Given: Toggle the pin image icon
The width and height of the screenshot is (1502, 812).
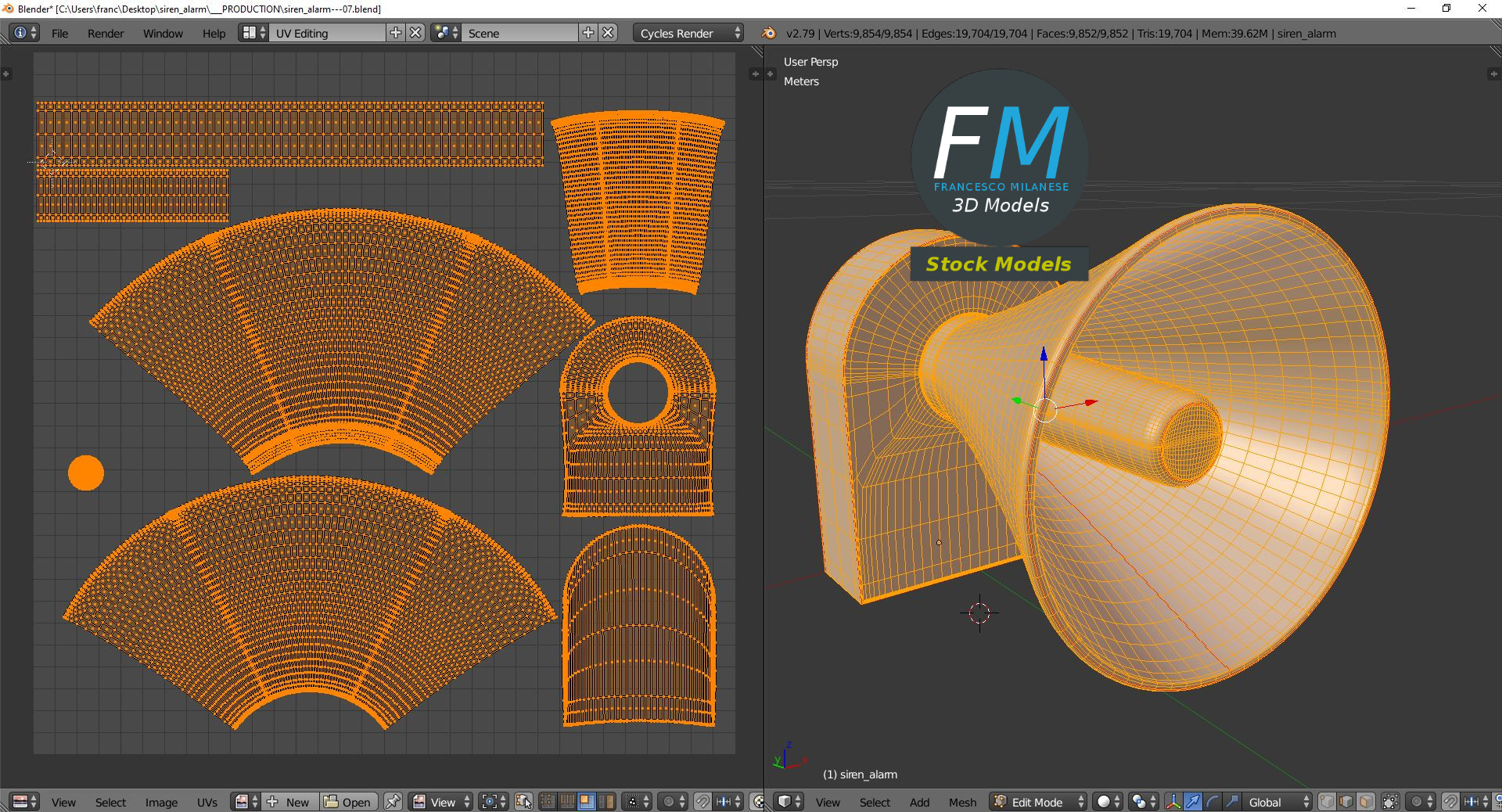Looking at the screenshot, I should click(x=393, y=802).
